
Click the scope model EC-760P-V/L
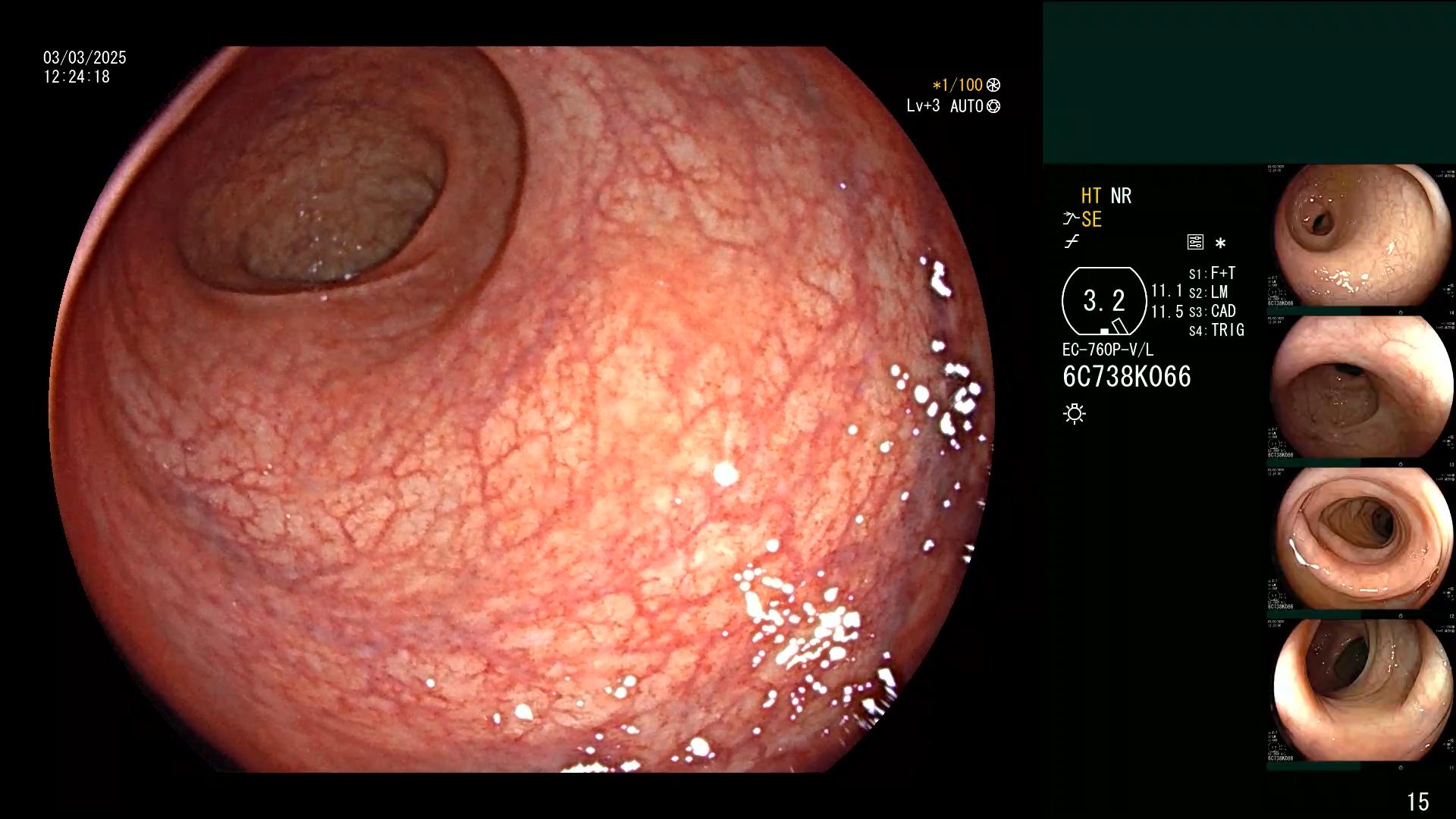coord(1108,350)
